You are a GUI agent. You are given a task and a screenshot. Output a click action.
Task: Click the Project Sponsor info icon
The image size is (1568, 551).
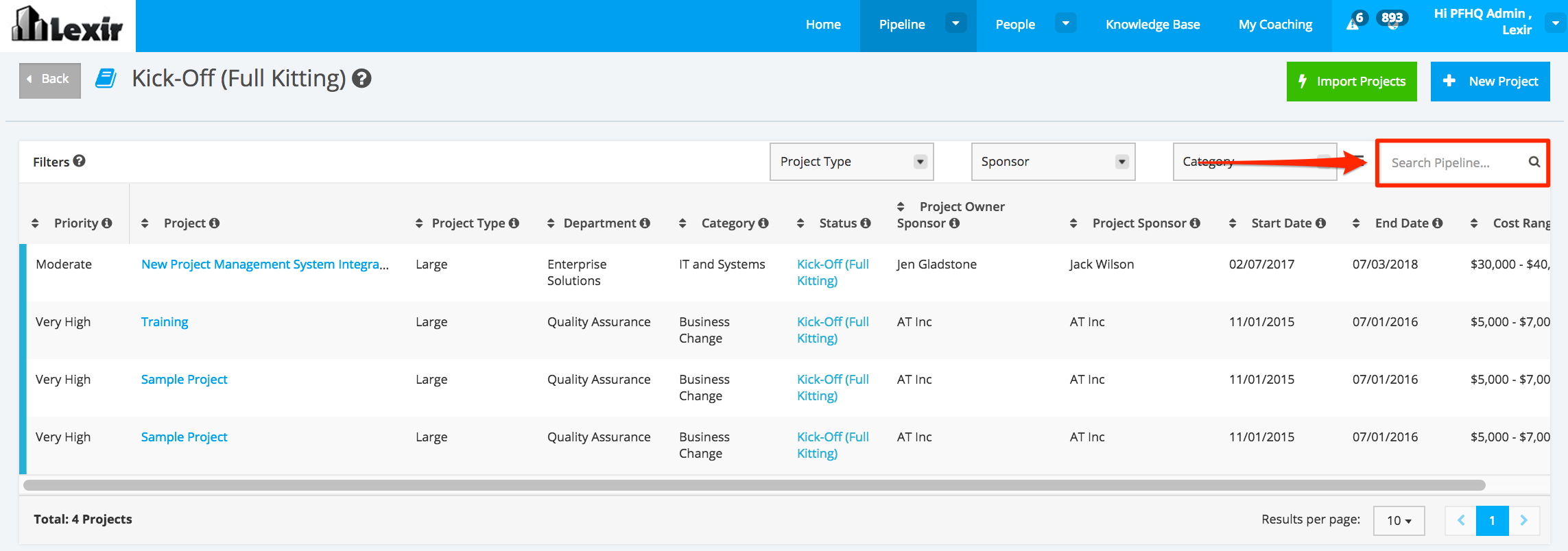click(x=1195, y=223)
